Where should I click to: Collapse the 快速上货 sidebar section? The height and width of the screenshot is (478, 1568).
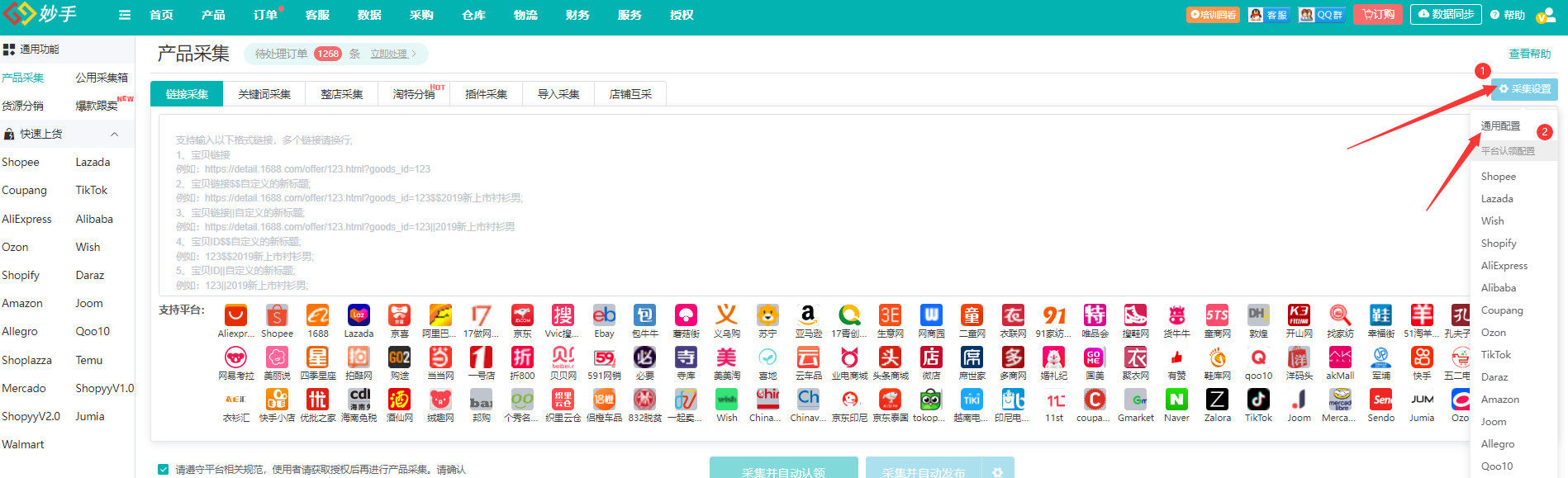point(114,134)
